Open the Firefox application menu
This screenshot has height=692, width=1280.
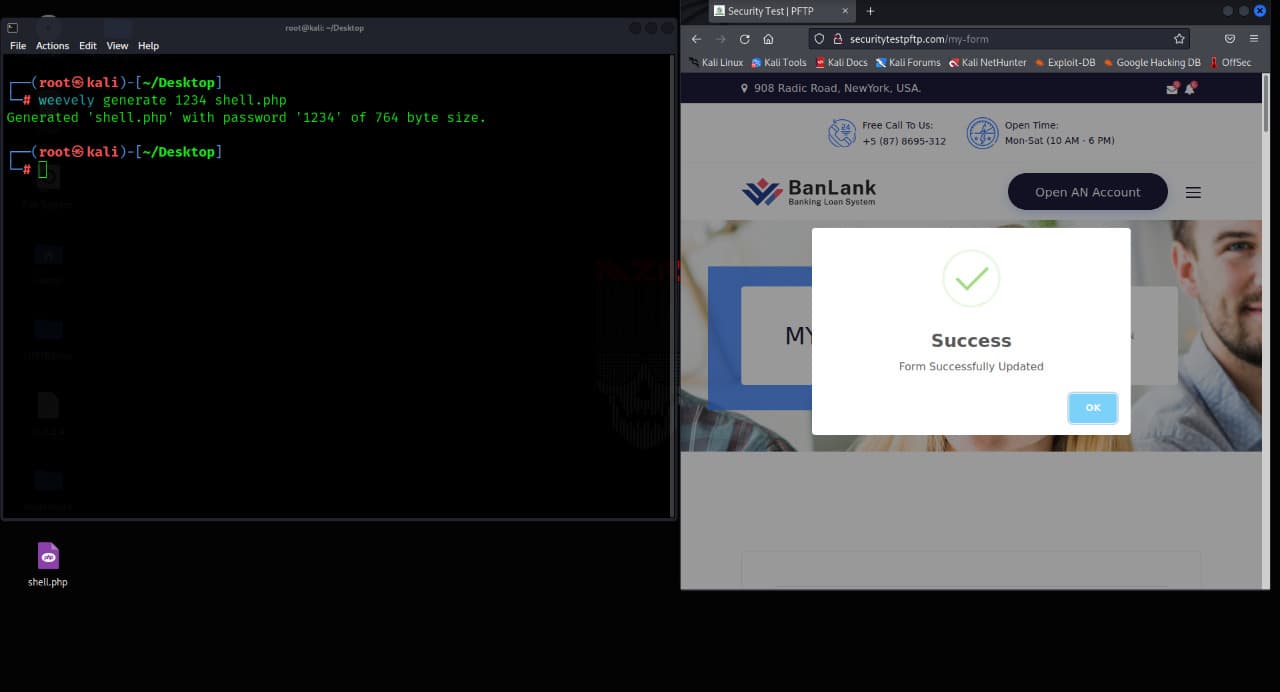pyautogui.click(x=1254, y=39)
